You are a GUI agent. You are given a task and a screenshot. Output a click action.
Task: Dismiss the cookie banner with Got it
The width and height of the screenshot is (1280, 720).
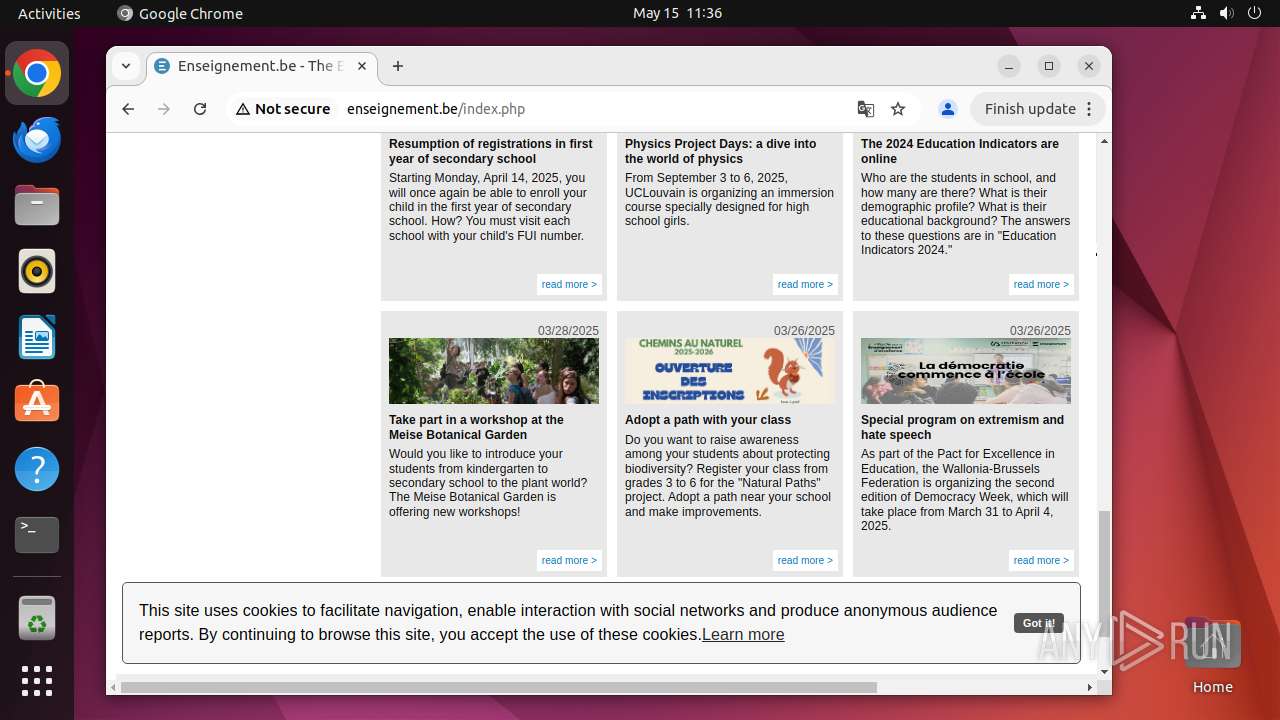pyautogui.click(x=1038, y=623)
